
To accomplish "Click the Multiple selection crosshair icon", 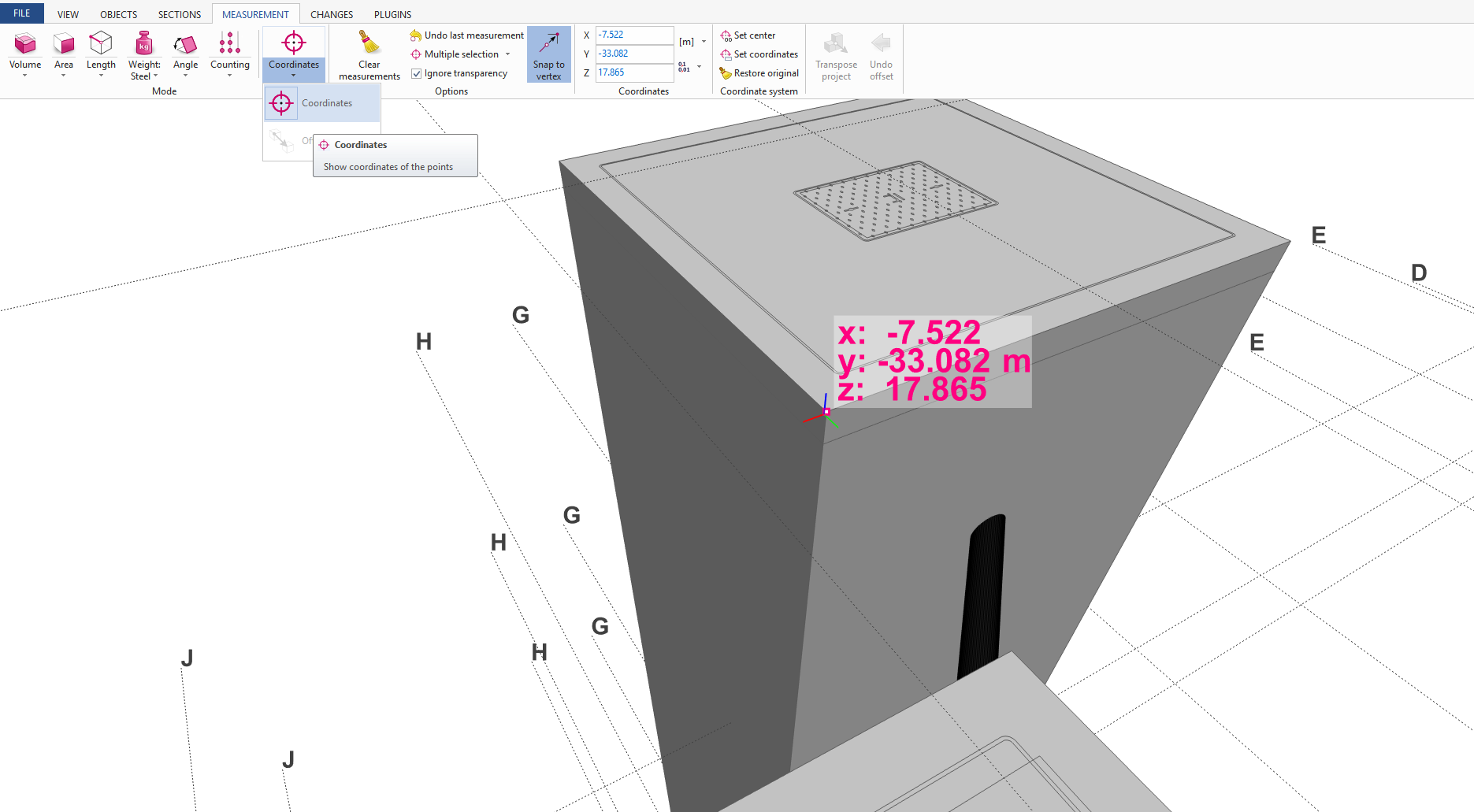I will (x=416, y=54).
